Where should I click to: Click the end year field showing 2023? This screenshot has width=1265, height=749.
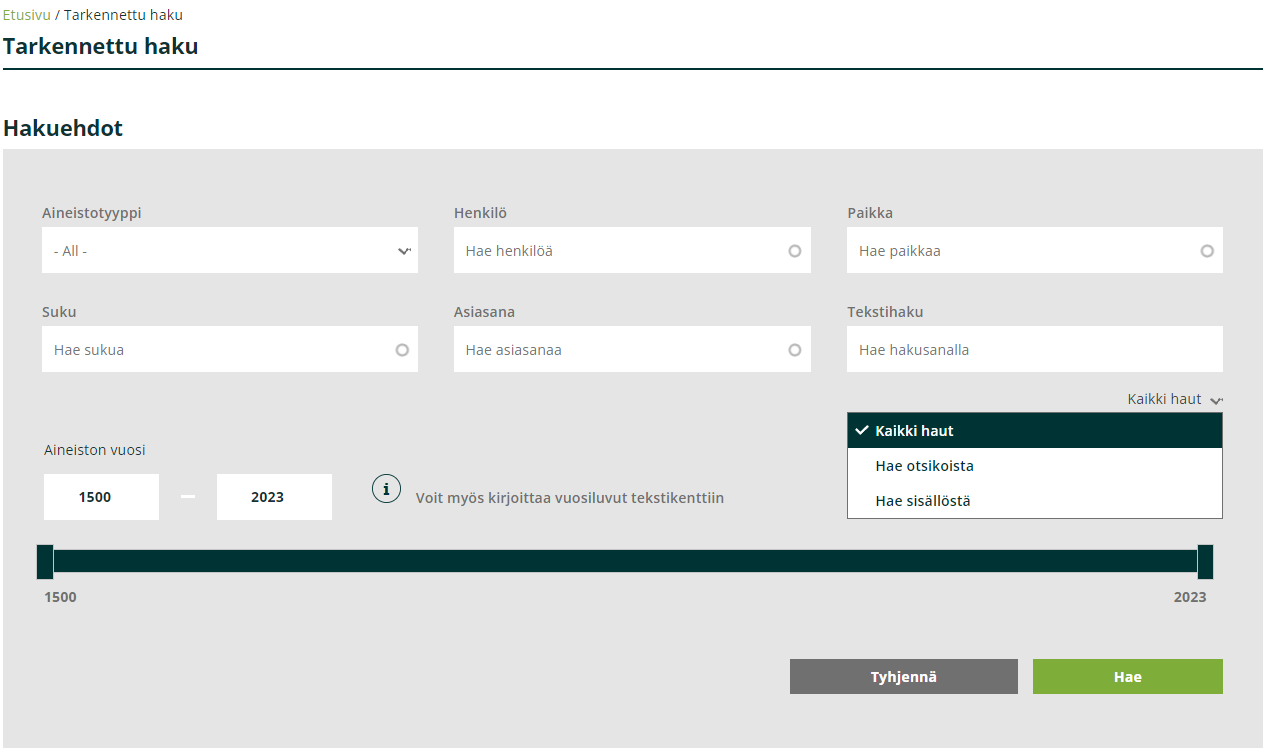click(x=274, y=497)
